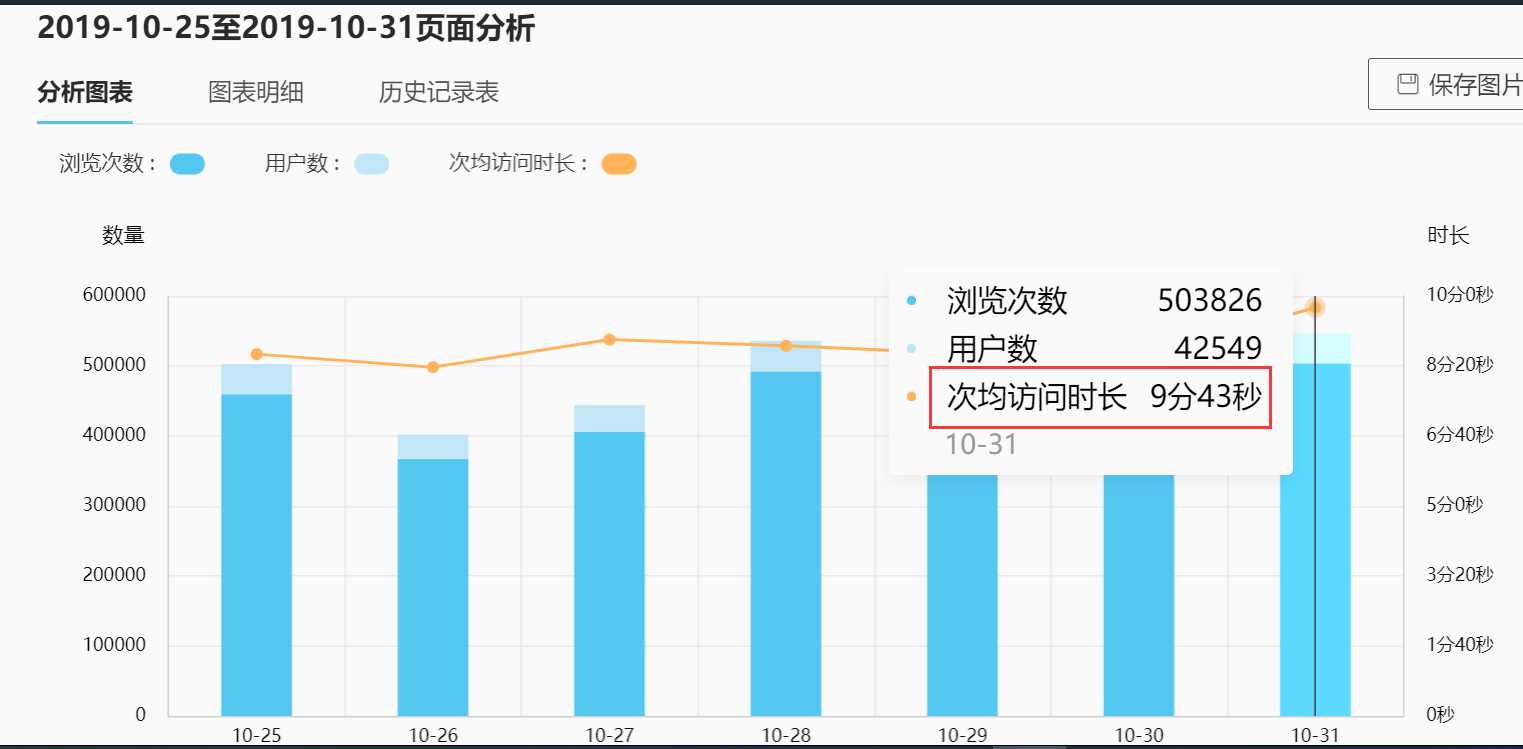This screenshot has width=1523, height=749.
Task: Click the save icon in 保存图片
Action: [1408, 84]
